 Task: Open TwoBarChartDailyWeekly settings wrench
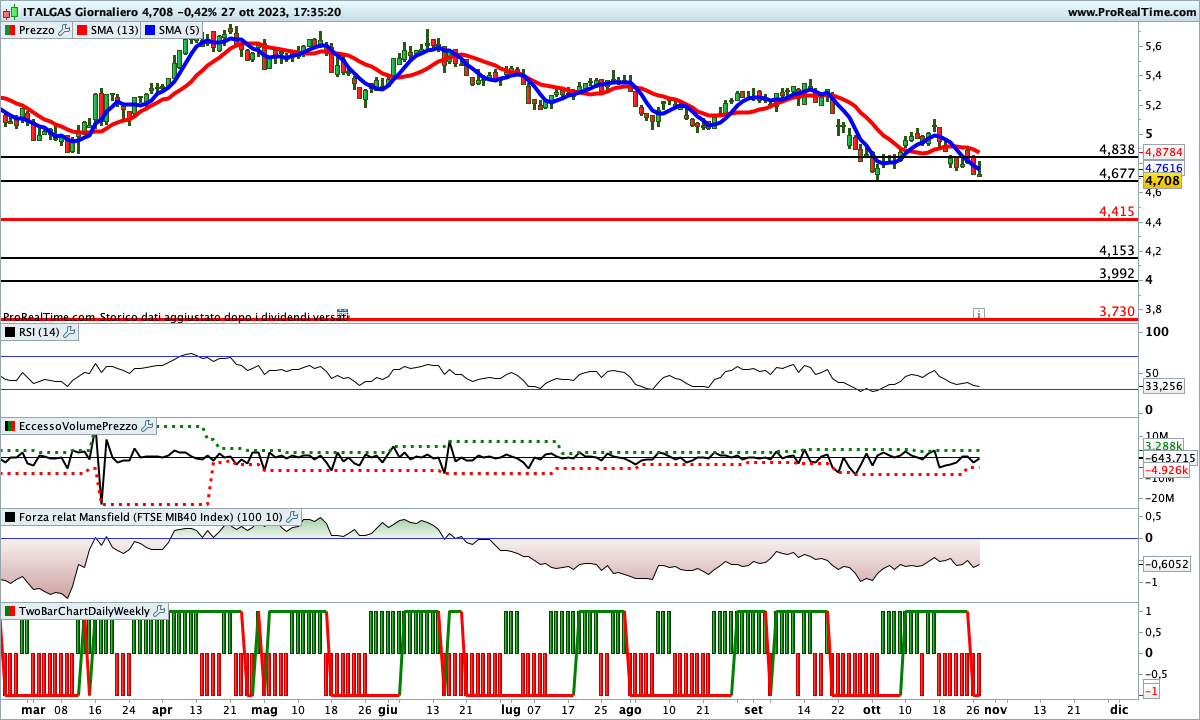(x=159, y=610)
